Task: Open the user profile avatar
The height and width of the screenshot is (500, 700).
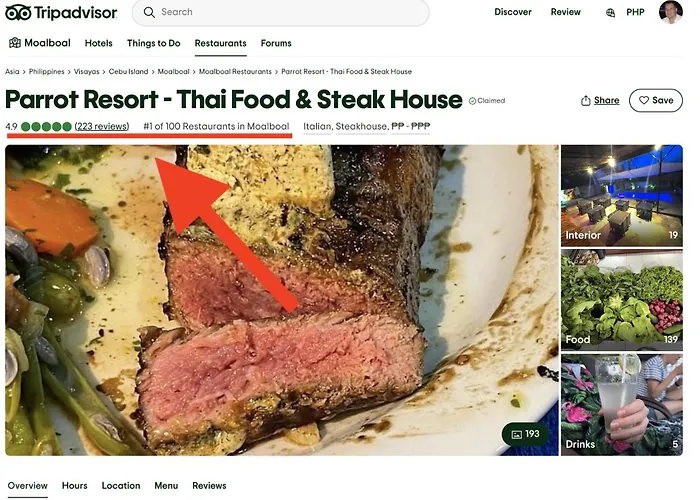Action: 671,12
